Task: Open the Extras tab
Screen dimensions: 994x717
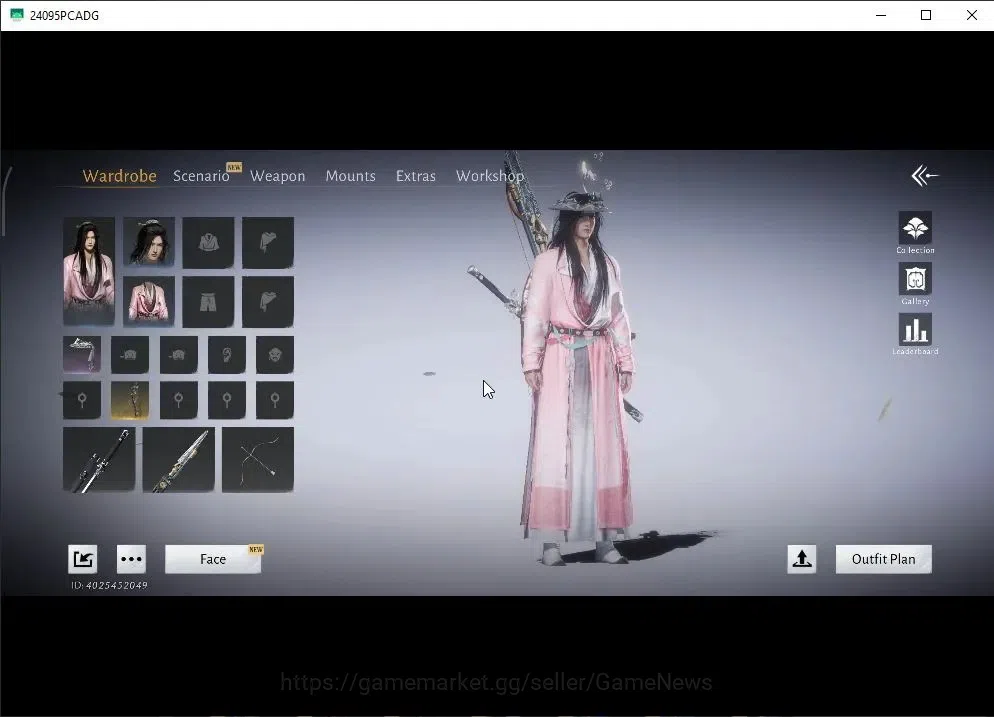Action: click(416, 176)
